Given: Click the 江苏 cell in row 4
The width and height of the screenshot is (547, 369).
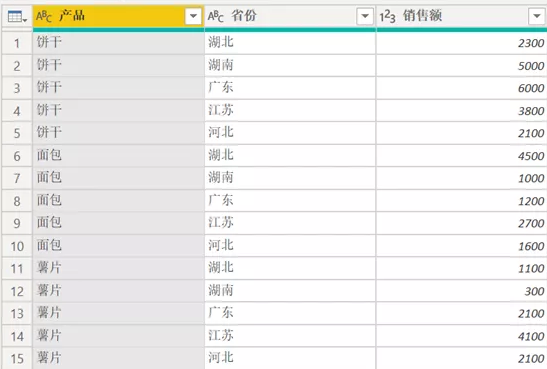Looking at the screenshot, I should pyautogui.click(x=290, y=111).
